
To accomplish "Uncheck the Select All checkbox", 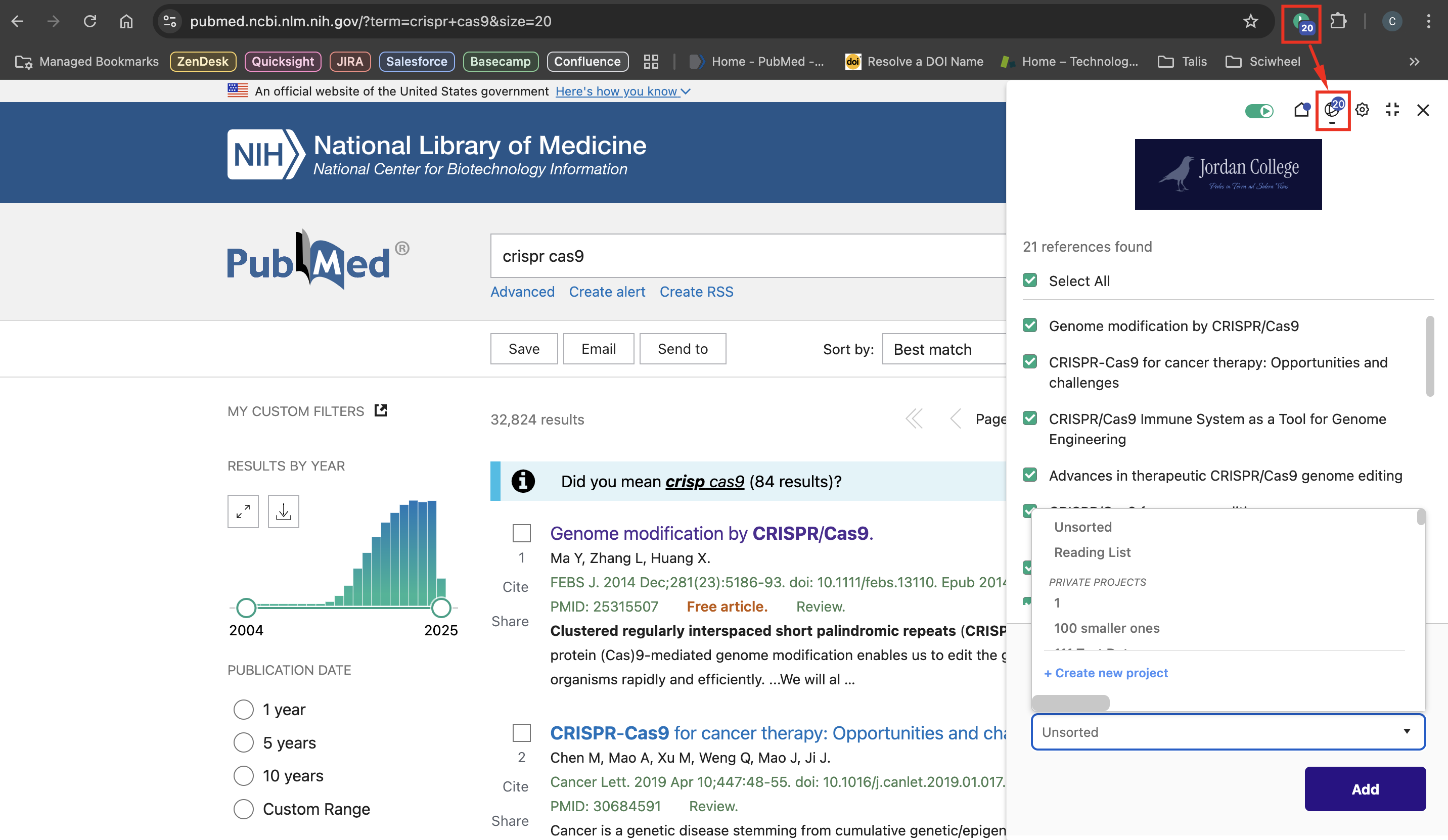I will 1030,281.
